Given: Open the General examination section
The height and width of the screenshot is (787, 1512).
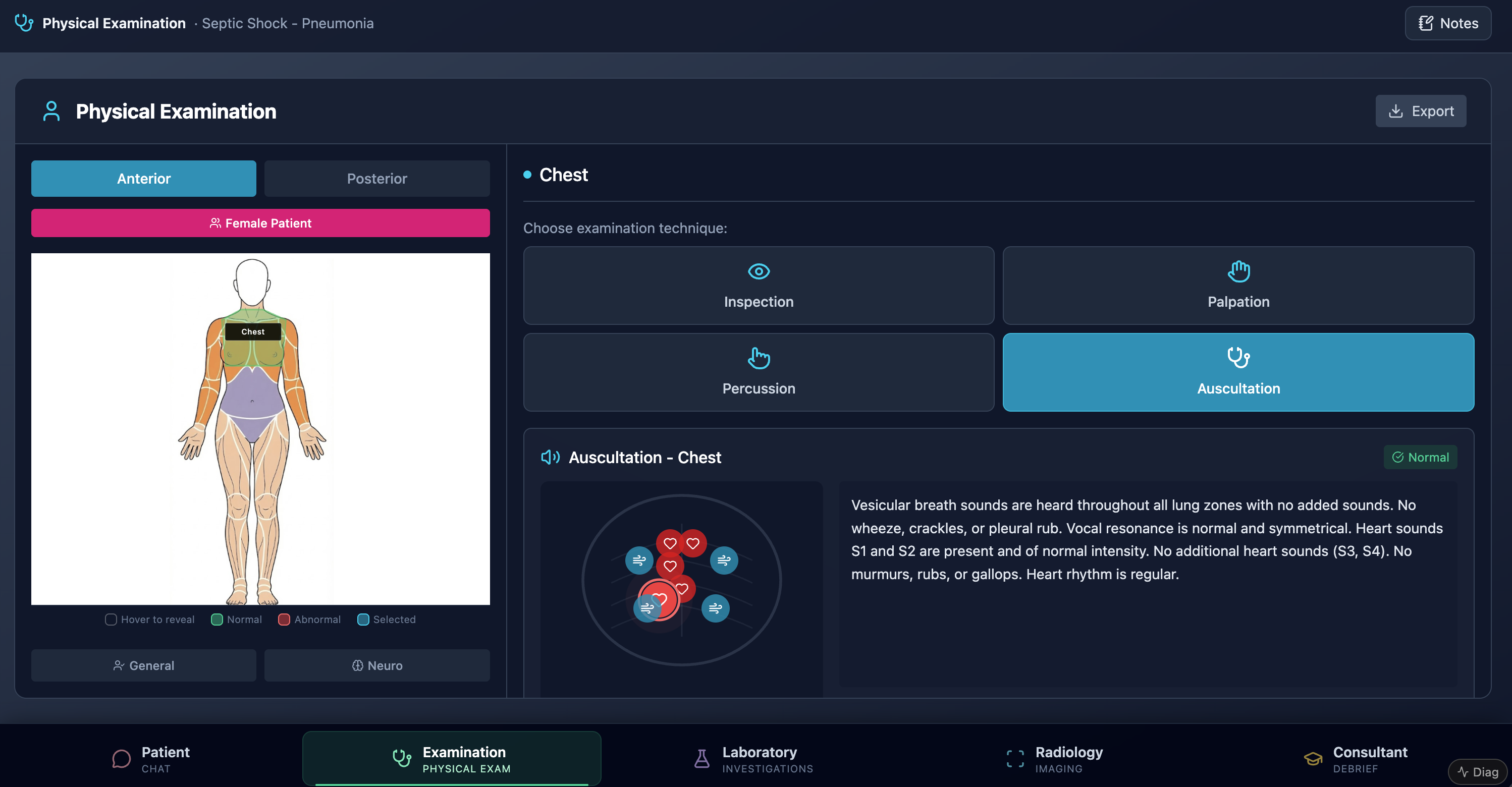Looking at the screenshot, I should [144, 665].
